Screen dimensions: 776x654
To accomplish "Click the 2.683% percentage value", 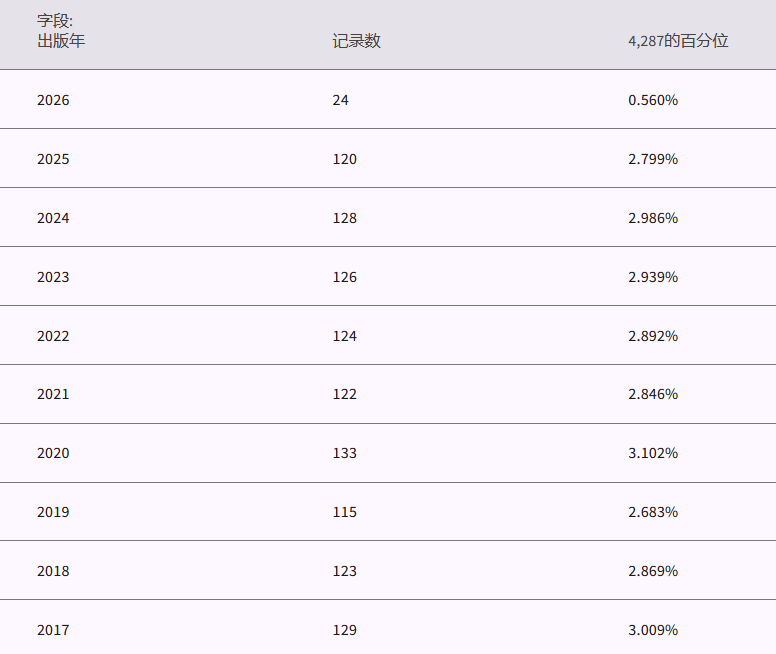I will click(653, 512).
